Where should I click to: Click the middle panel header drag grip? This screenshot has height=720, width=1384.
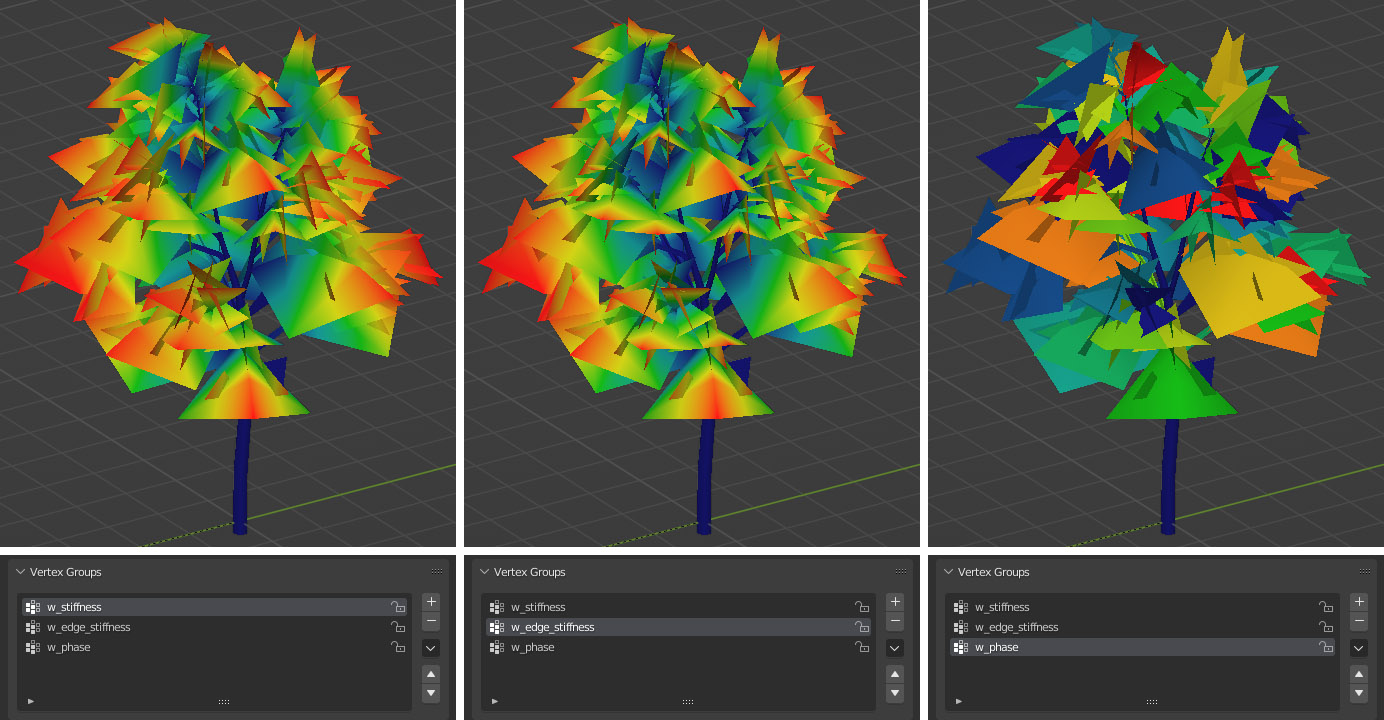901,571
